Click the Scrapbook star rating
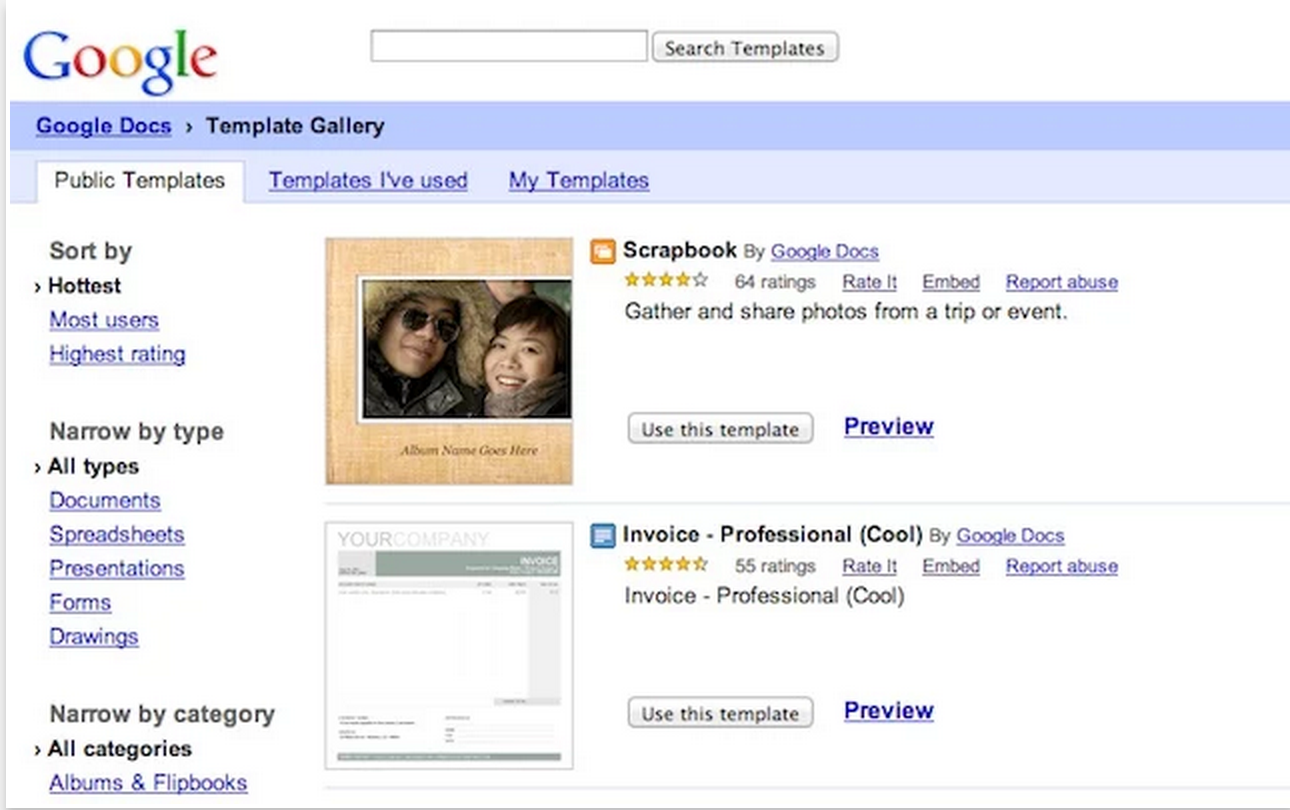Image resolution: width=1290 pixels, height=810 pixels. (666, 281)
